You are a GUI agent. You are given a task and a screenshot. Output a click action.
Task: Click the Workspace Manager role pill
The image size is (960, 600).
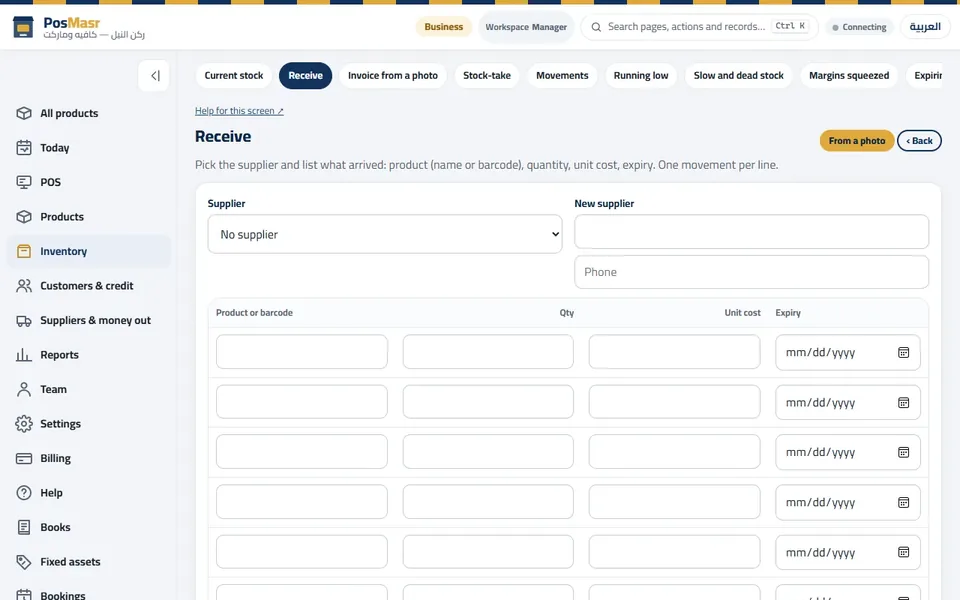[x=526, y=27]
